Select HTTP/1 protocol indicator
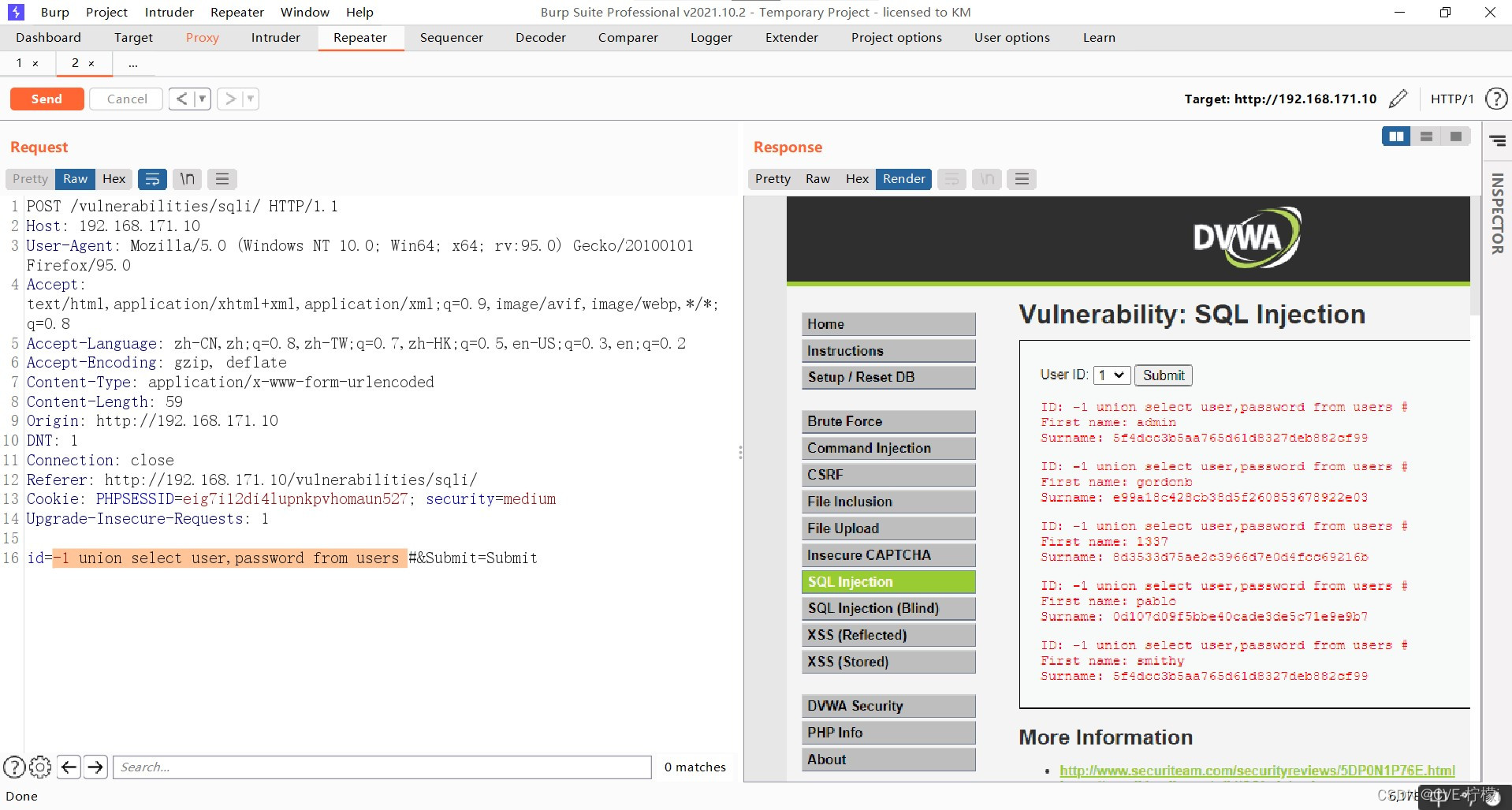 [1451, 99]
